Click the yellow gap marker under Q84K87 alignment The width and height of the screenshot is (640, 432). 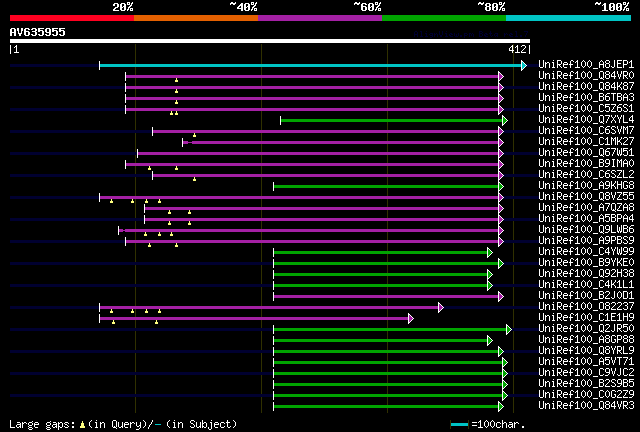click(176, 91)
